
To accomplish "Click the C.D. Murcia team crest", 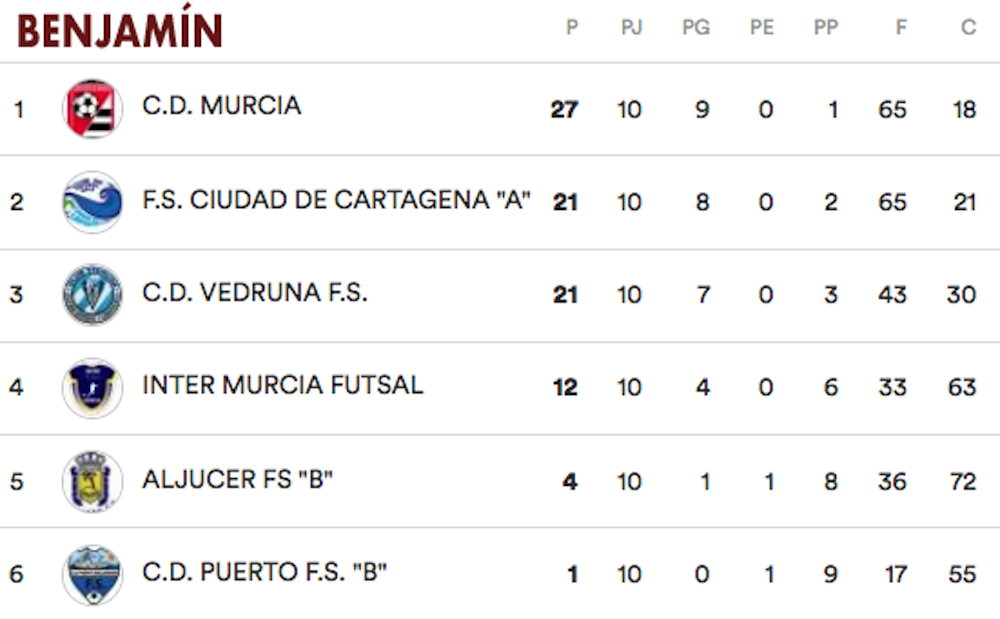I will coord(92,109).
